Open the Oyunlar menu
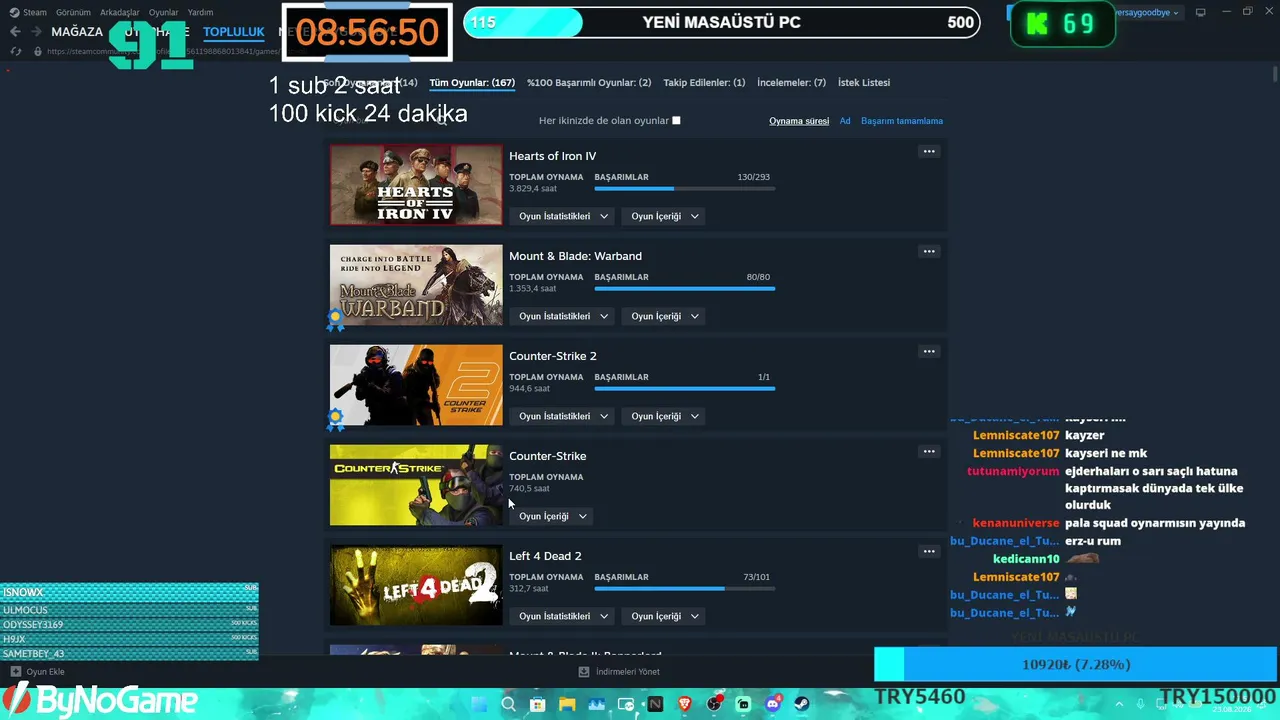The height and width of the screenshot is (720, 1280). click(x=163, y=12)
